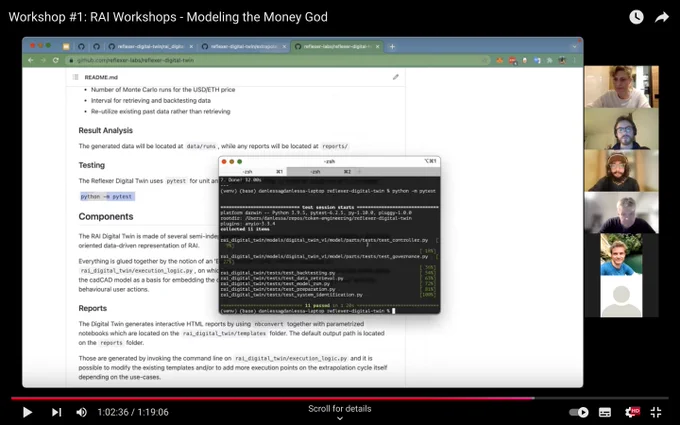This screenshot has height=425, width=680.
Task: Click the Scroll for details chevron
Action: (340, 418)
